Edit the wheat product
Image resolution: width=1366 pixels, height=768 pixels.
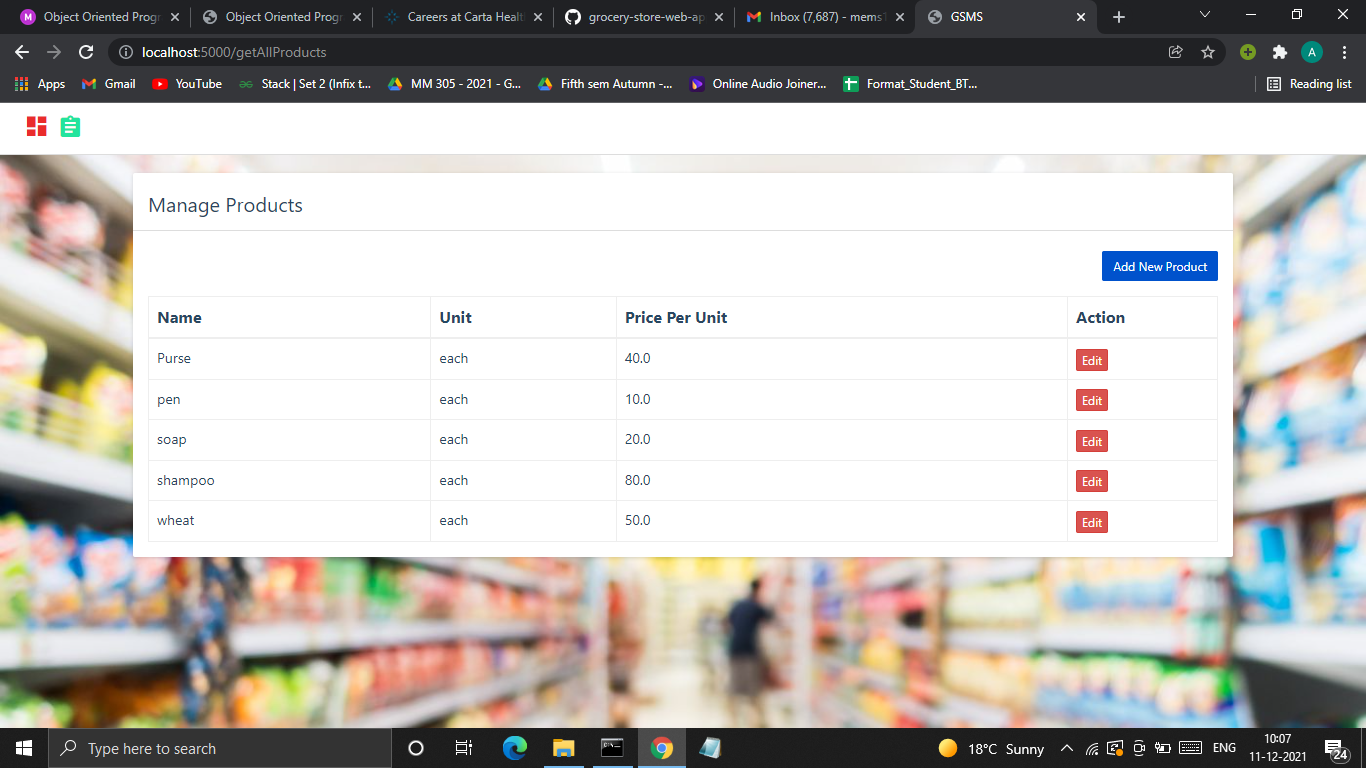[x=1091, y=521]
